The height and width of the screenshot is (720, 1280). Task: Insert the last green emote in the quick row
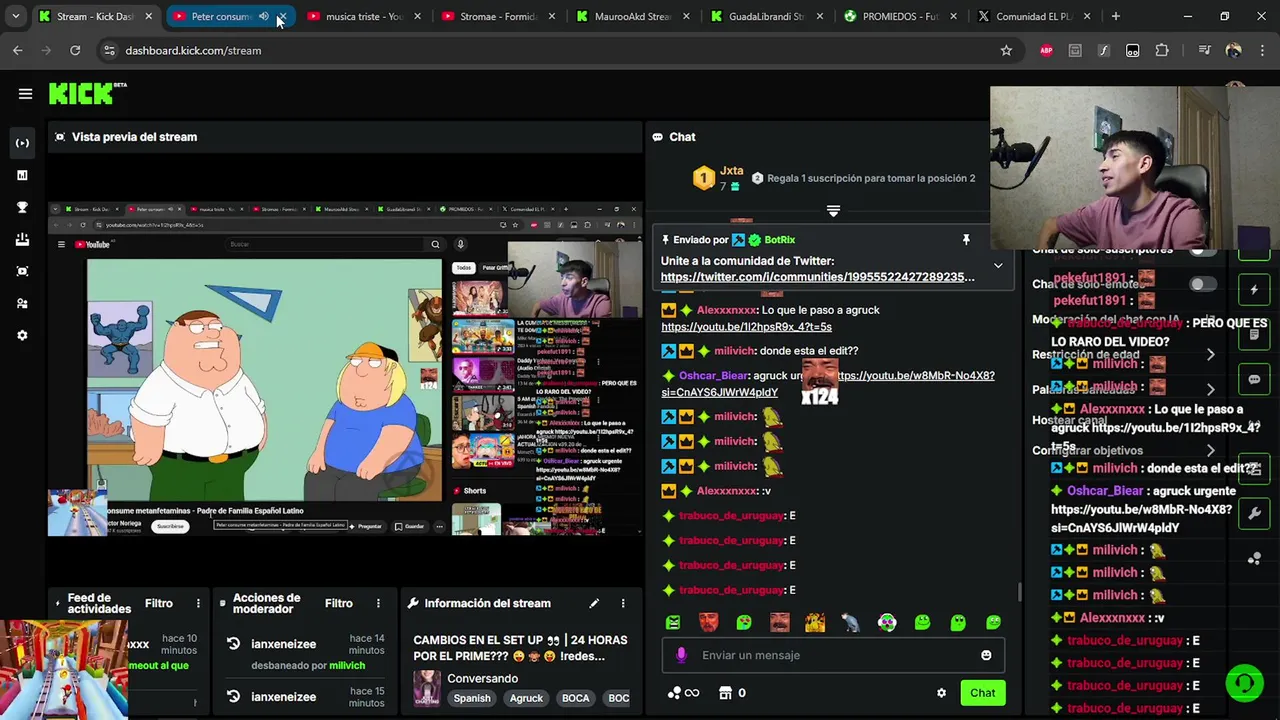click(x=994, y=623)
